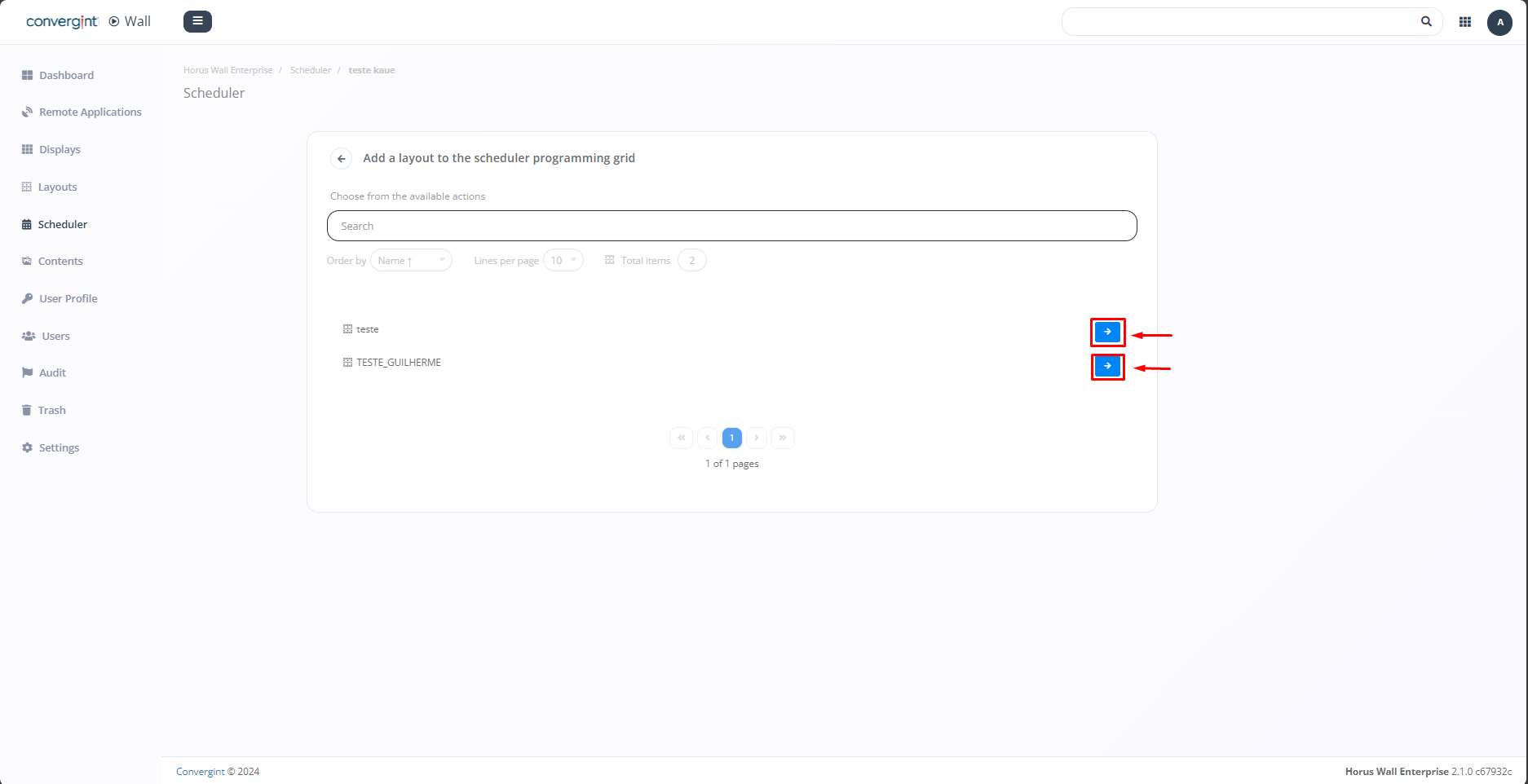Click the hamburger menu toggle button

[197, 21]
